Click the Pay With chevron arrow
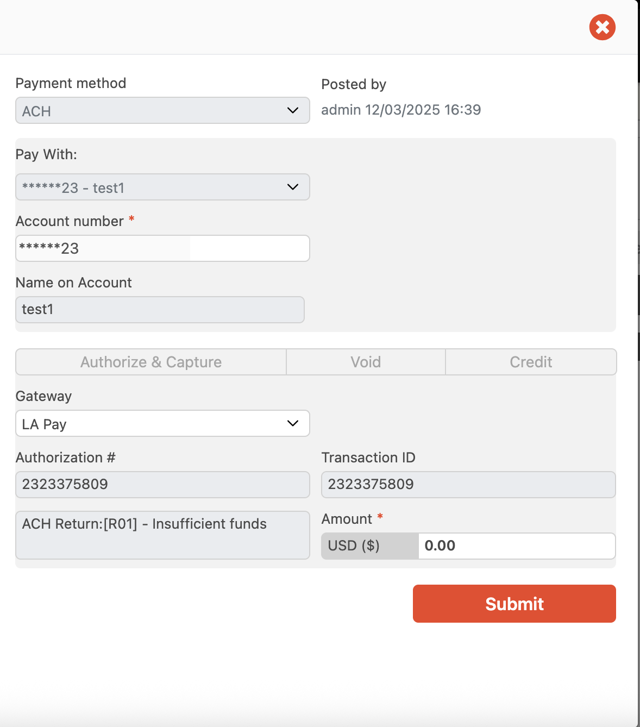 [293, 187]
